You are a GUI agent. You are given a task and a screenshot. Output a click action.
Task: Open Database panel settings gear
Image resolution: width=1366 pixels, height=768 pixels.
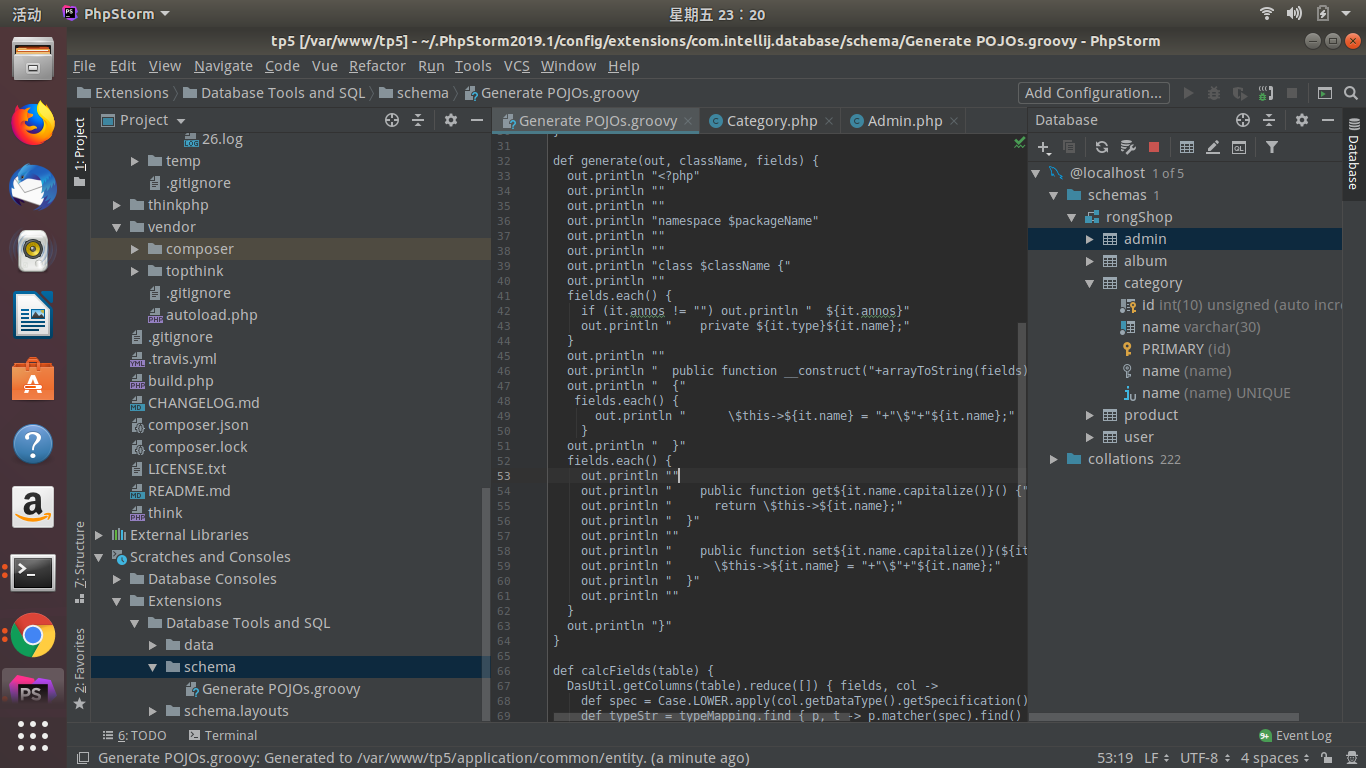click(1301, 120)
